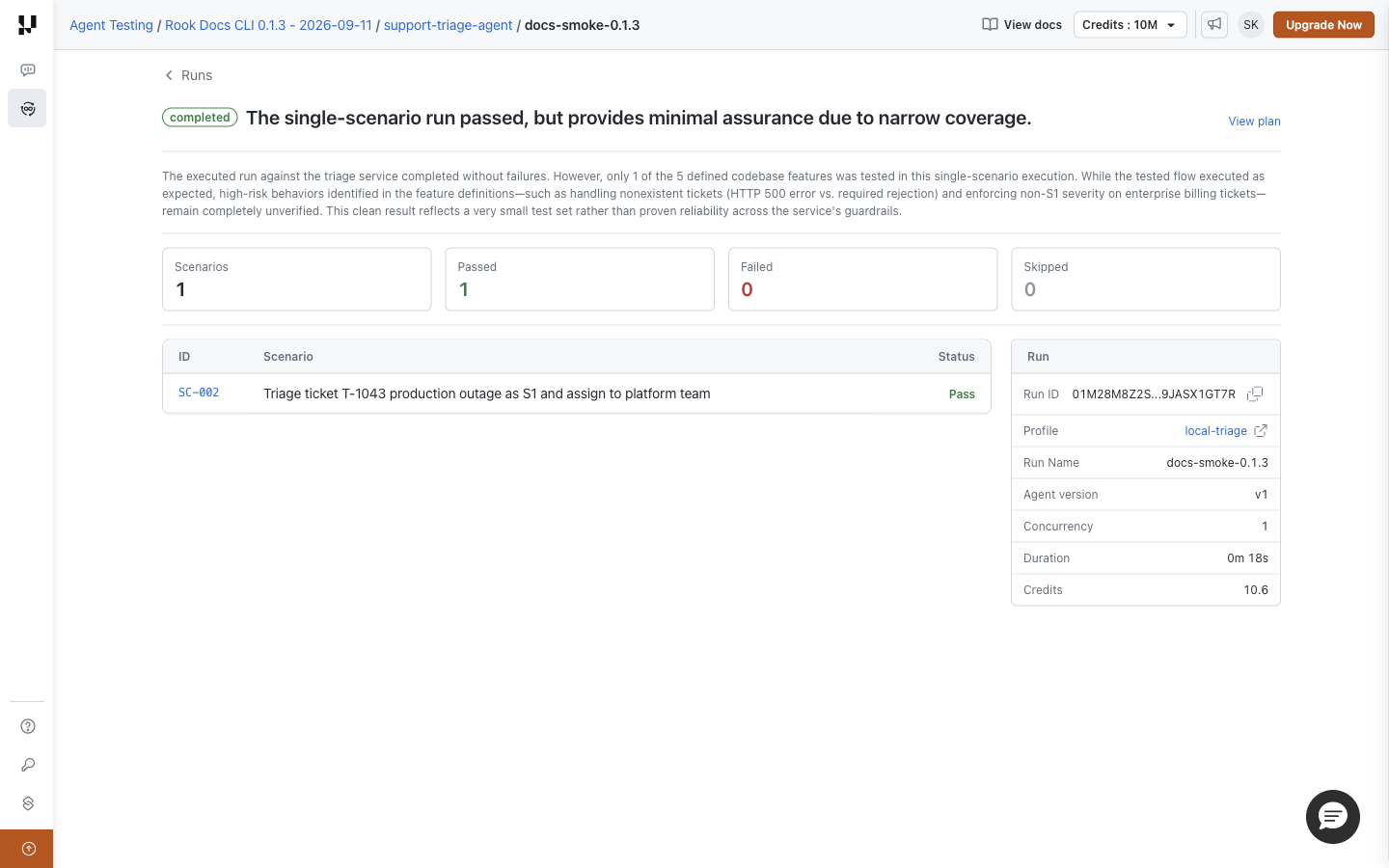Click the app logo in the sidebar
Viewport: 1389px width, 868px height.
pos(27,25)
